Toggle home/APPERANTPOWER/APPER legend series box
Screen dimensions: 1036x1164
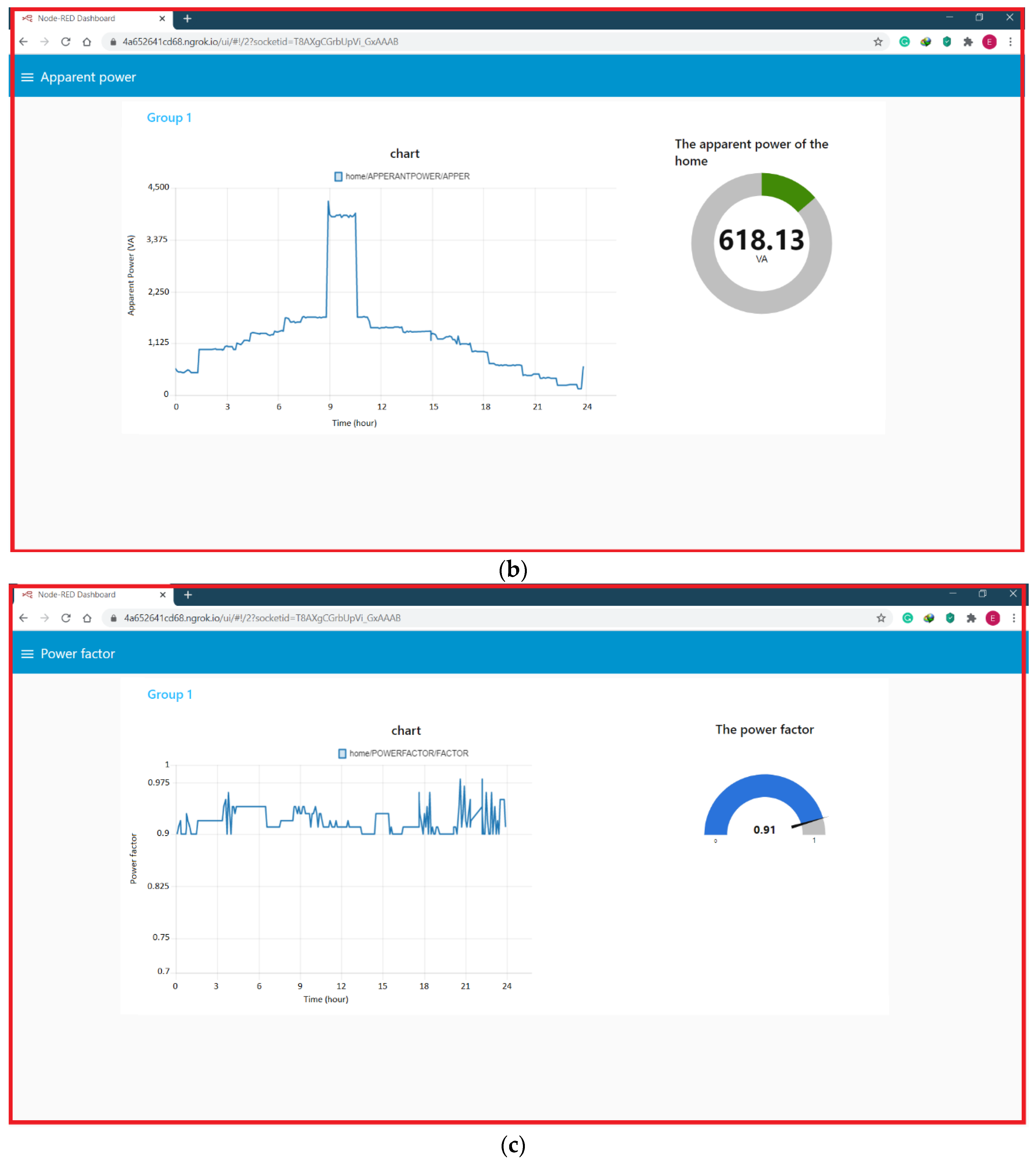[338, 176]
